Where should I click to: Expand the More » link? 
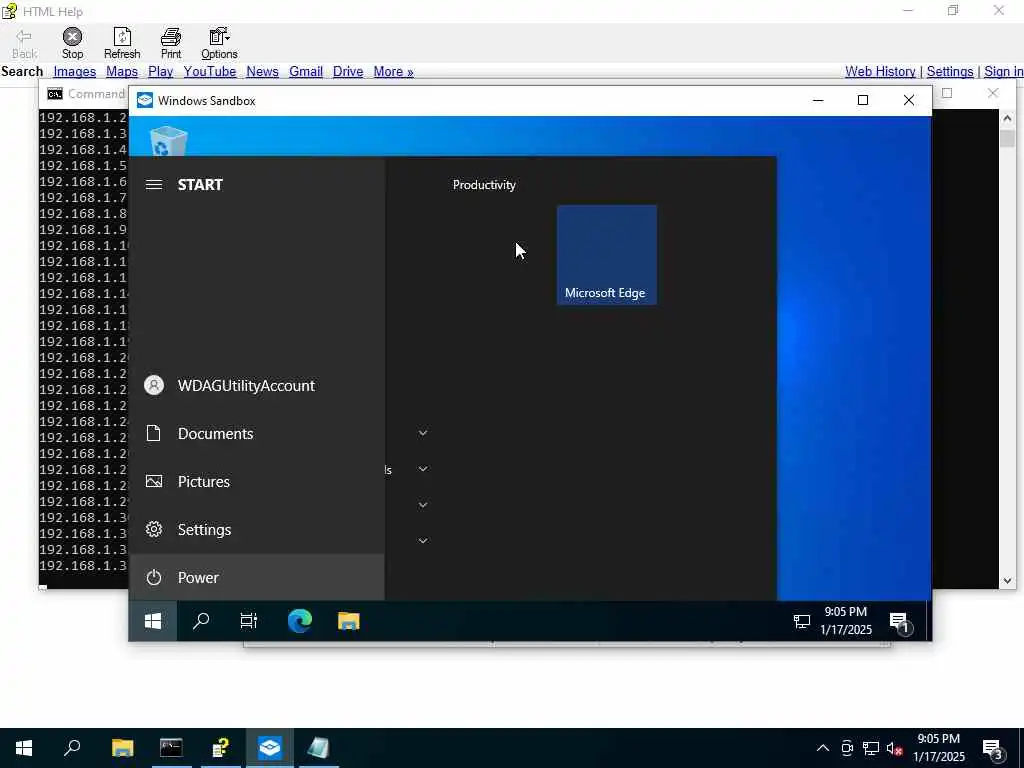[393, 71]
